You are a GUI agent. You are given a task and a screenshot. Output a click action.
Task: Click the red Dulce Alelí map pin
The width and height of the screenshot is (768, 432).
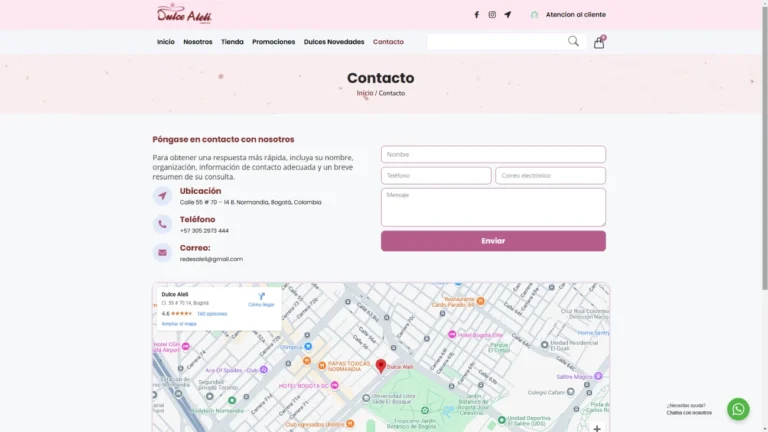click(x=381, y=365)
